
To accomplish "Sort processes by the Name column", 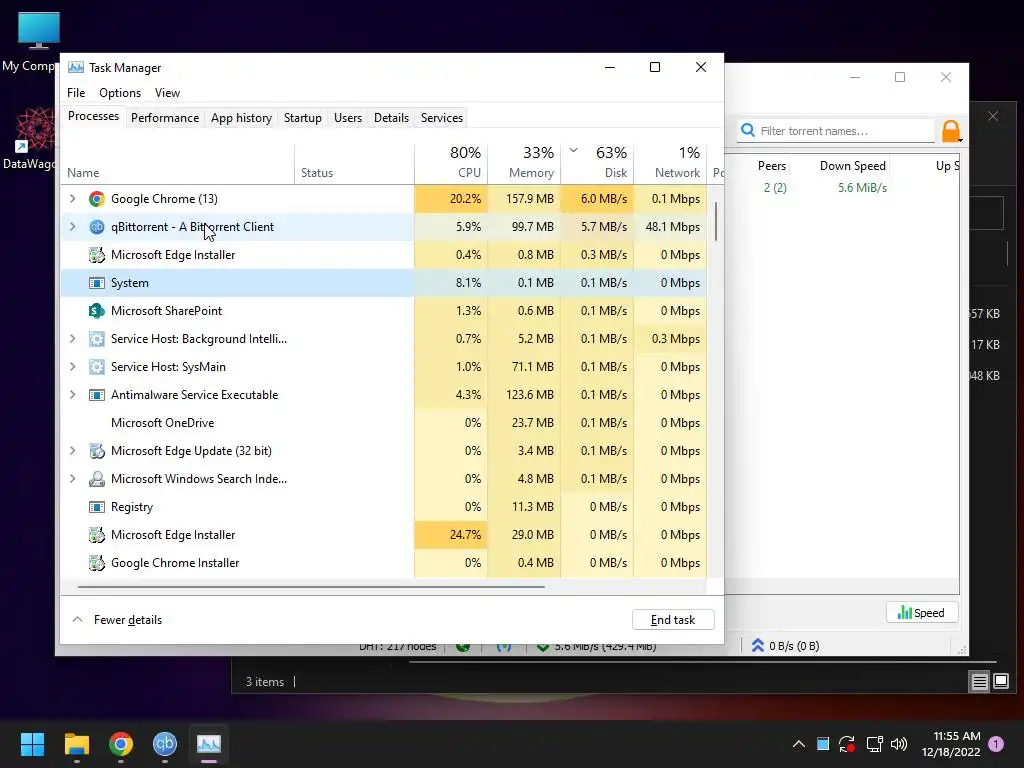I will [178, 162].
